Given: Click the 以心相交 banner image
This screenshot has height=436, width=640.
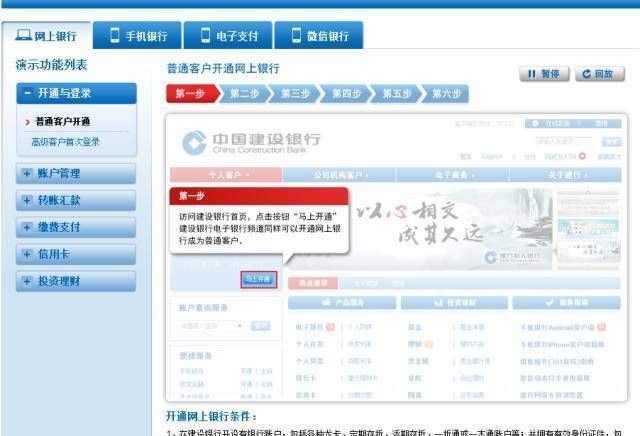Looking at the screenshot, I should click(x=419, y=229).
